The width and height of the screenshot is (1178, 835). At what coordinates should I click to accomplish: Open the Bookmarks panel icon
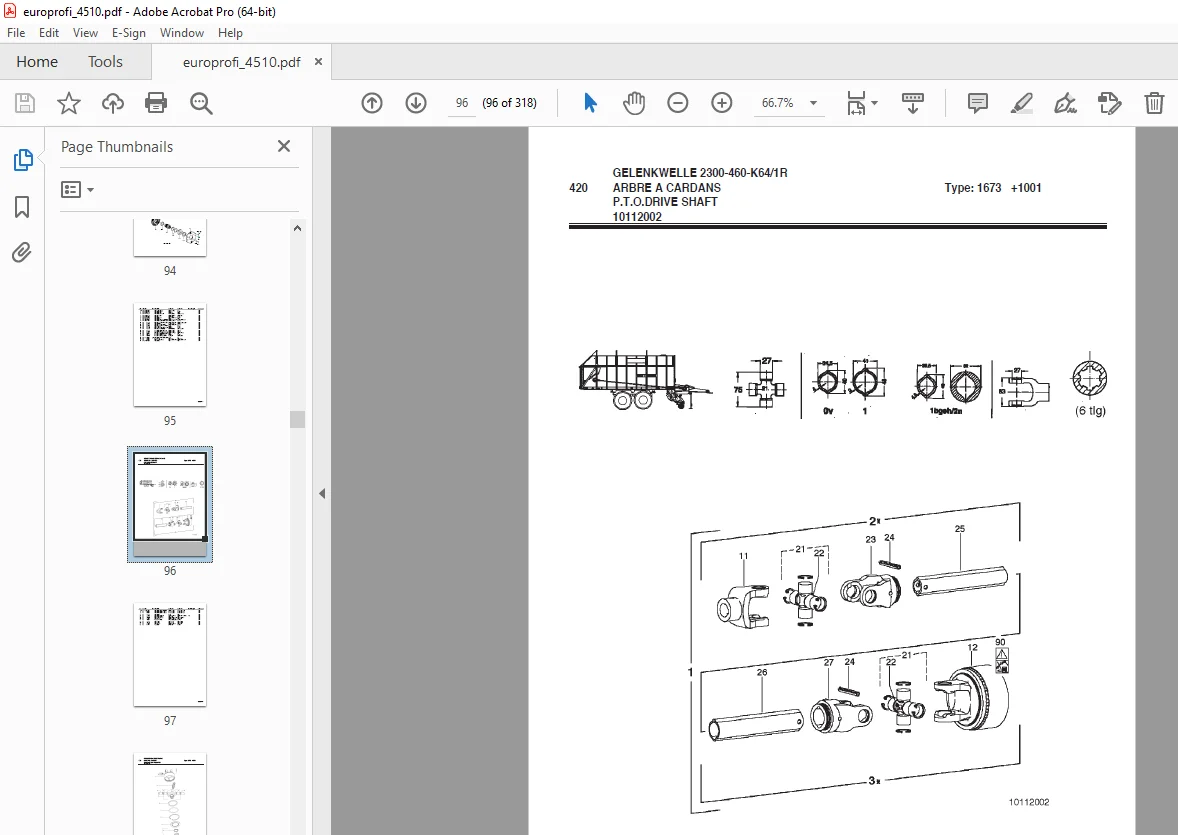click(x=22, y=207)
